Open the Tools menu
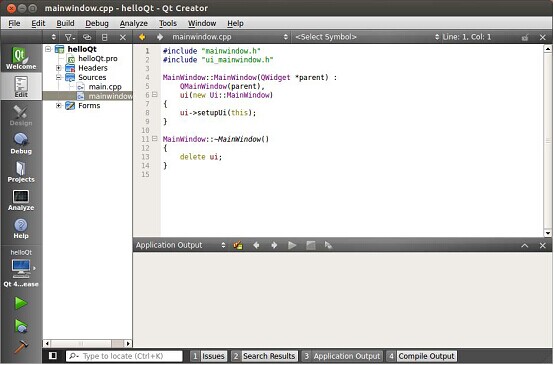Viewport: 554px width, 365px height. pos(168,23)
